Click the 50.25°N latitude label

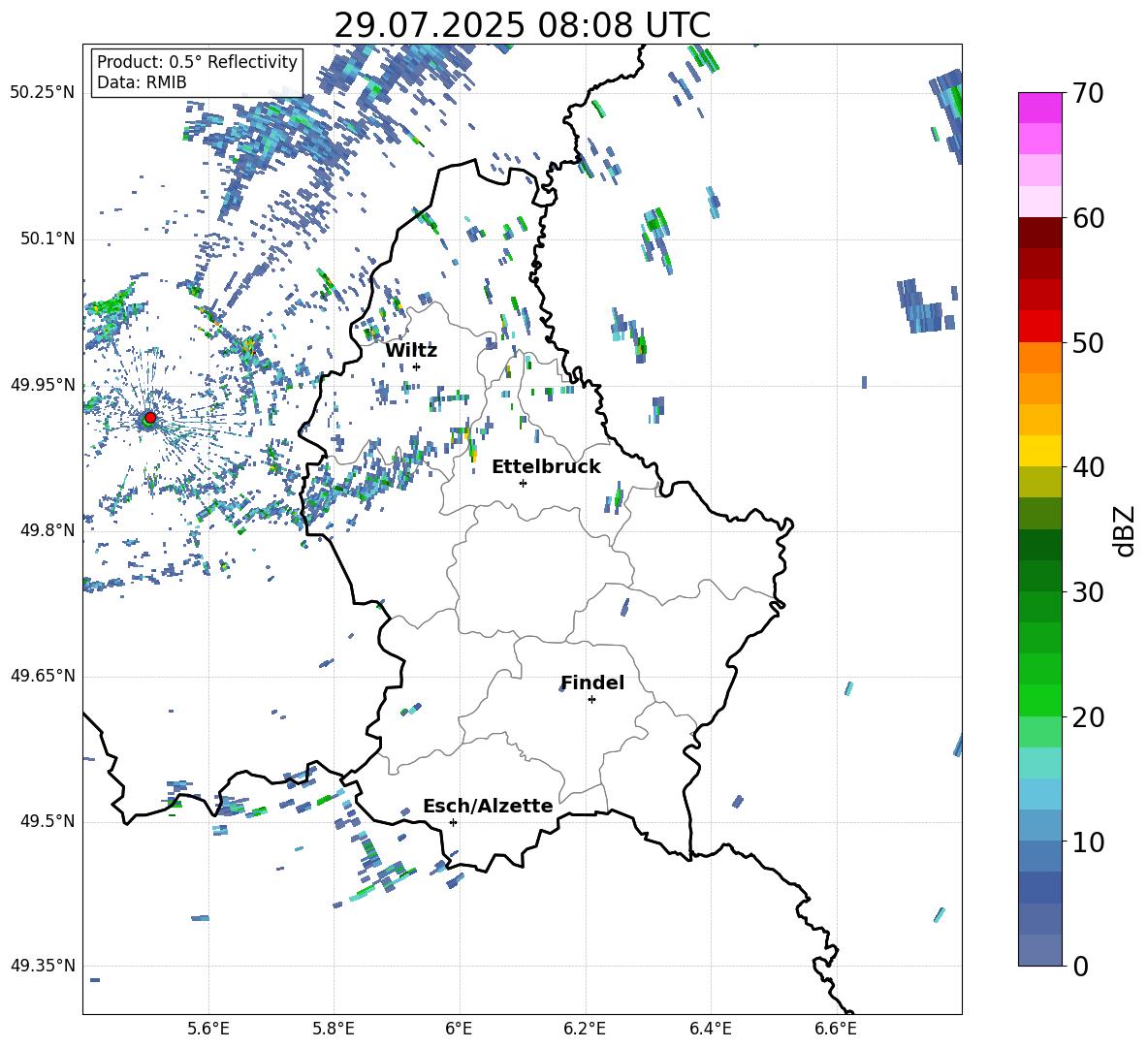pos(43,93)
